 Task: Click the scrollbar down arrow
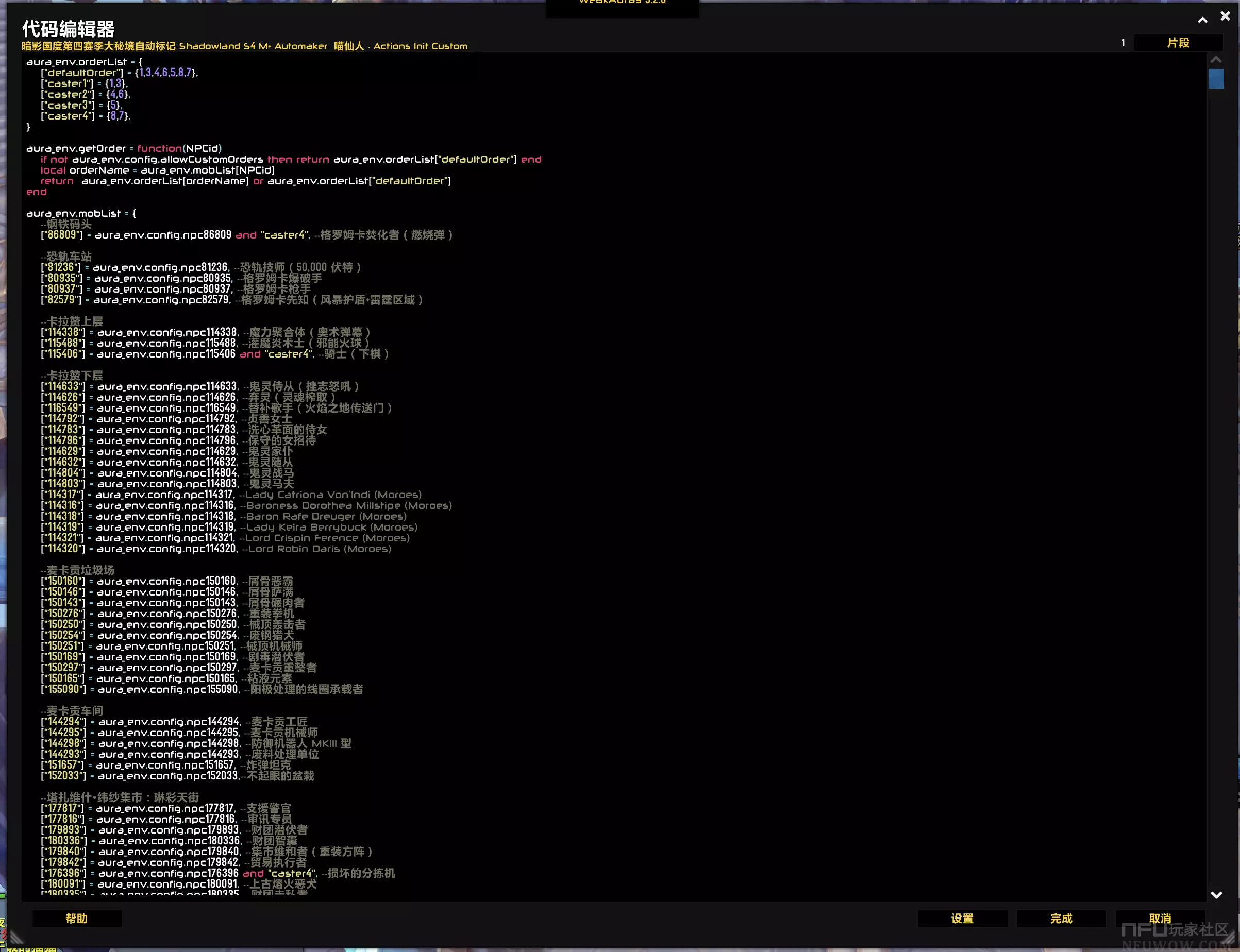point(1216,895)
